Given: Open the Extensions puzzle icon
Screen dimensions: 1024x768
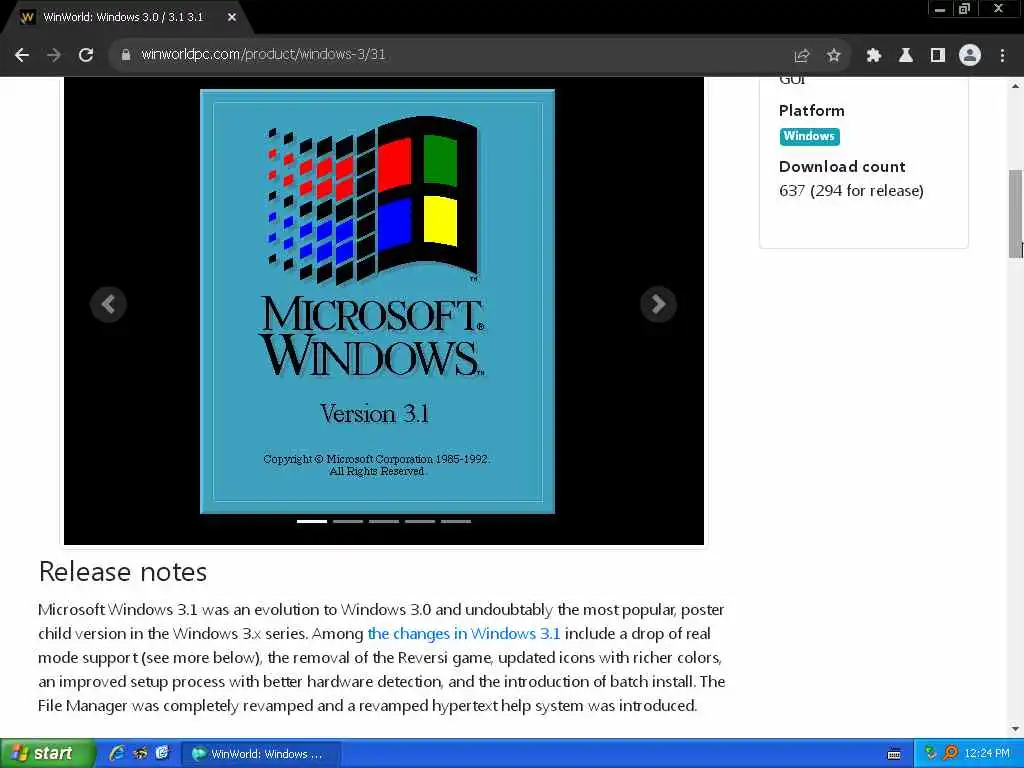Looking at the screenshot, I should point(874,56).
